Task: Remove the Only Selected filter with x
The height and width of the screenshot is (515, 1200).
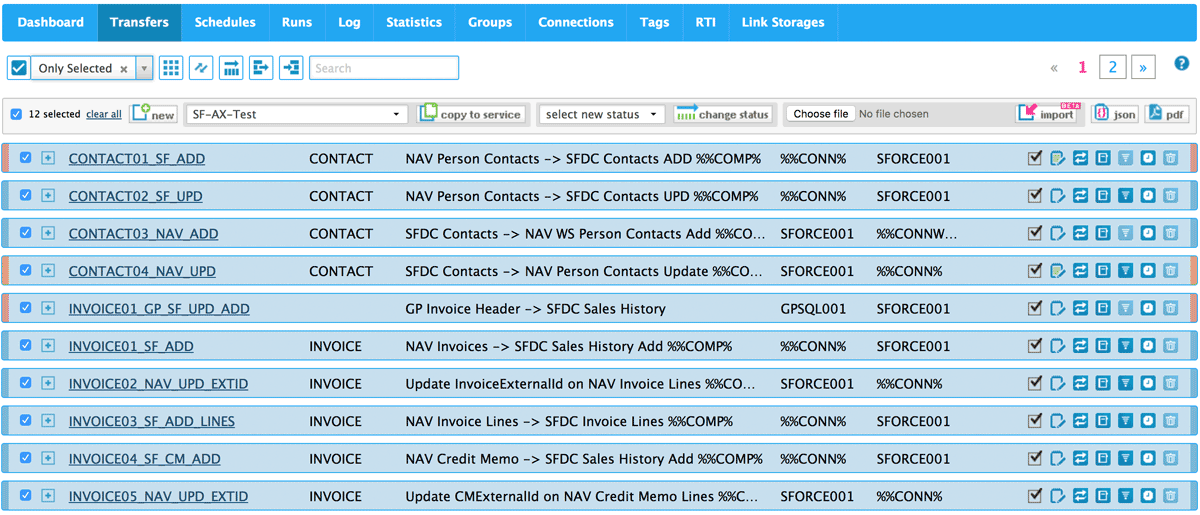Action: pyautogui.click(x=124, y=69)
